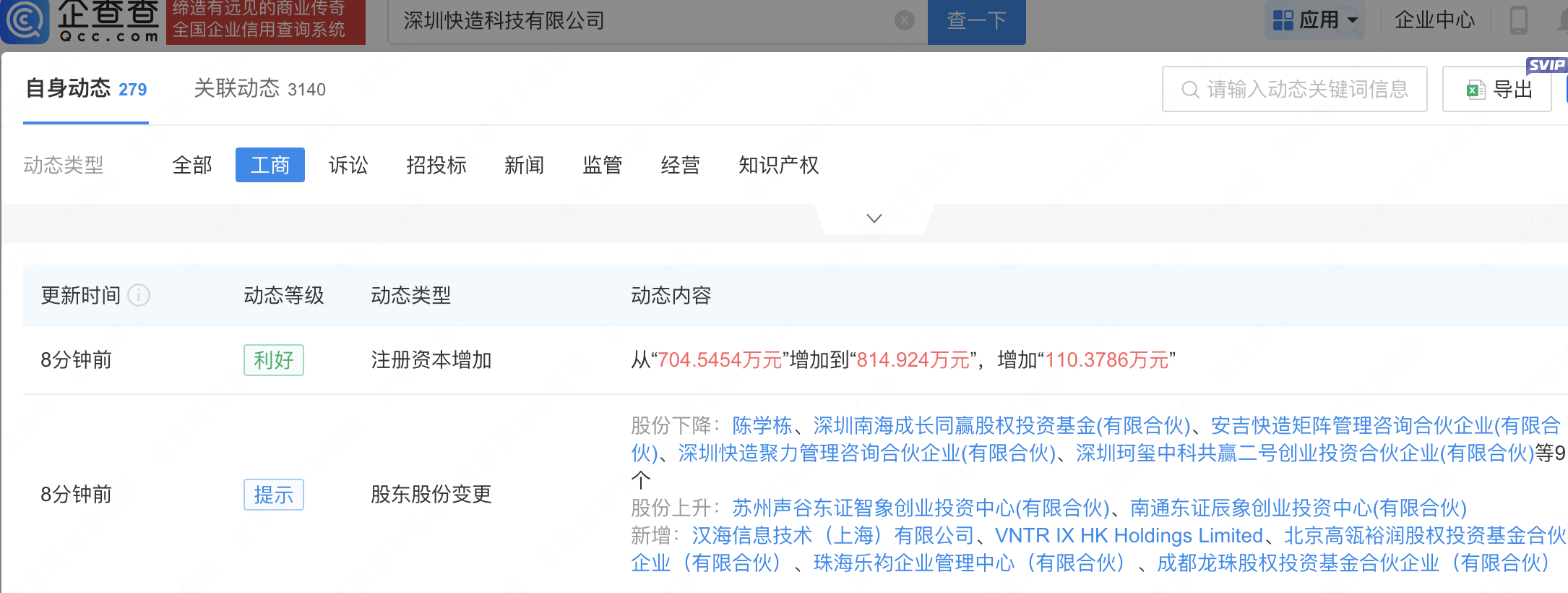Click the 更新时间 info icon
Viewport: 1568px width, 593px height.
click(x=139, y=295)
